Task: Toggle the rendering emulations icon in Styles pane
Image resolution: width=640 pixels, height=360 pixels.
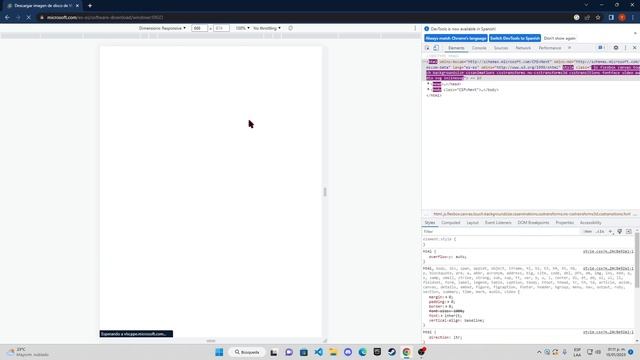Action: coord(620,231)
